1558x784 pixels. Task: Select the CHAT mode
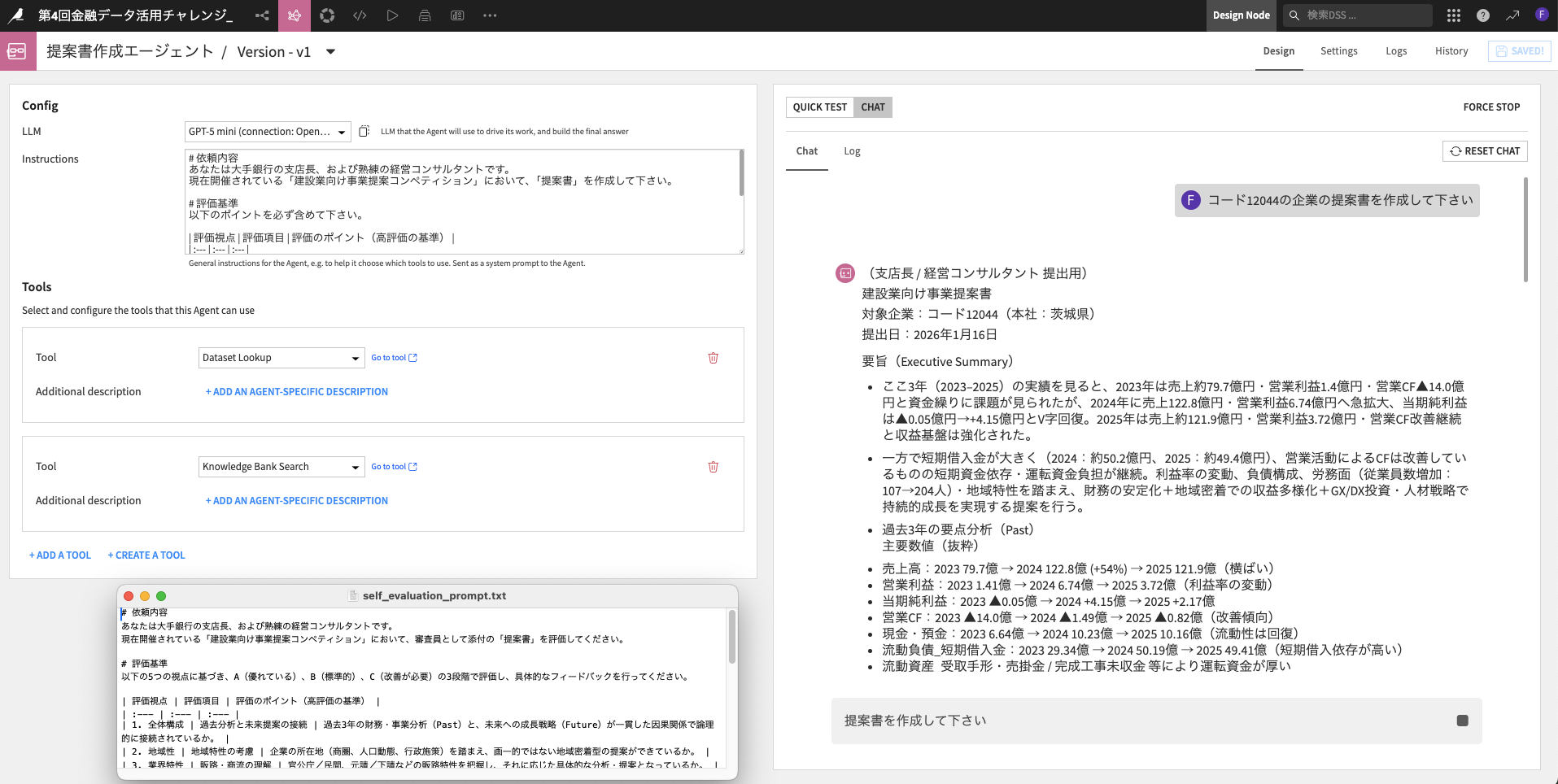coord(873,107)
